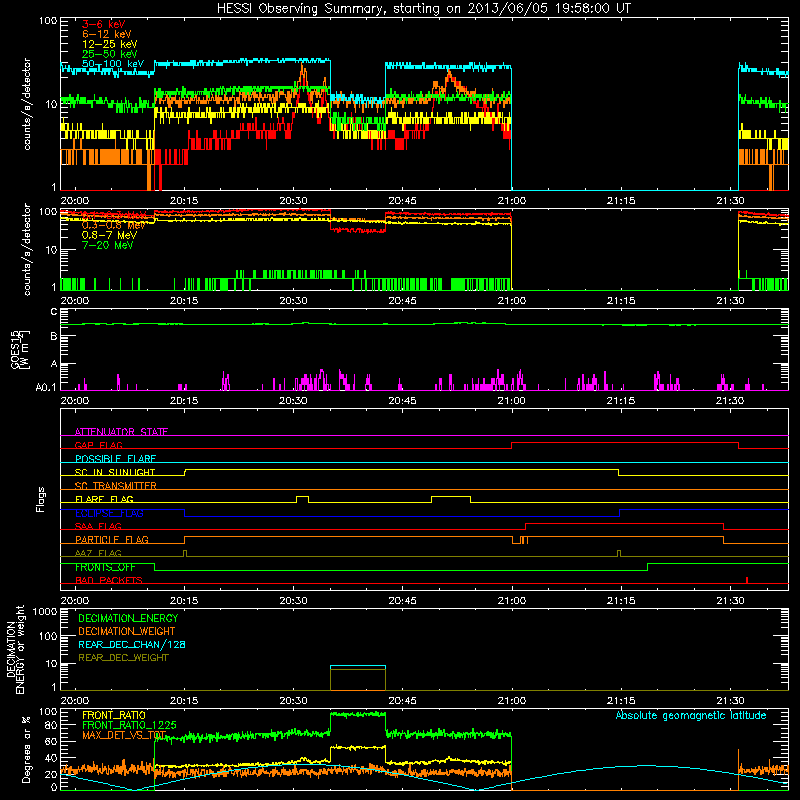The image size is (800, 800).
Task: Select the ATTENUATOR_STATE flag label
Action: pos(121,432)
